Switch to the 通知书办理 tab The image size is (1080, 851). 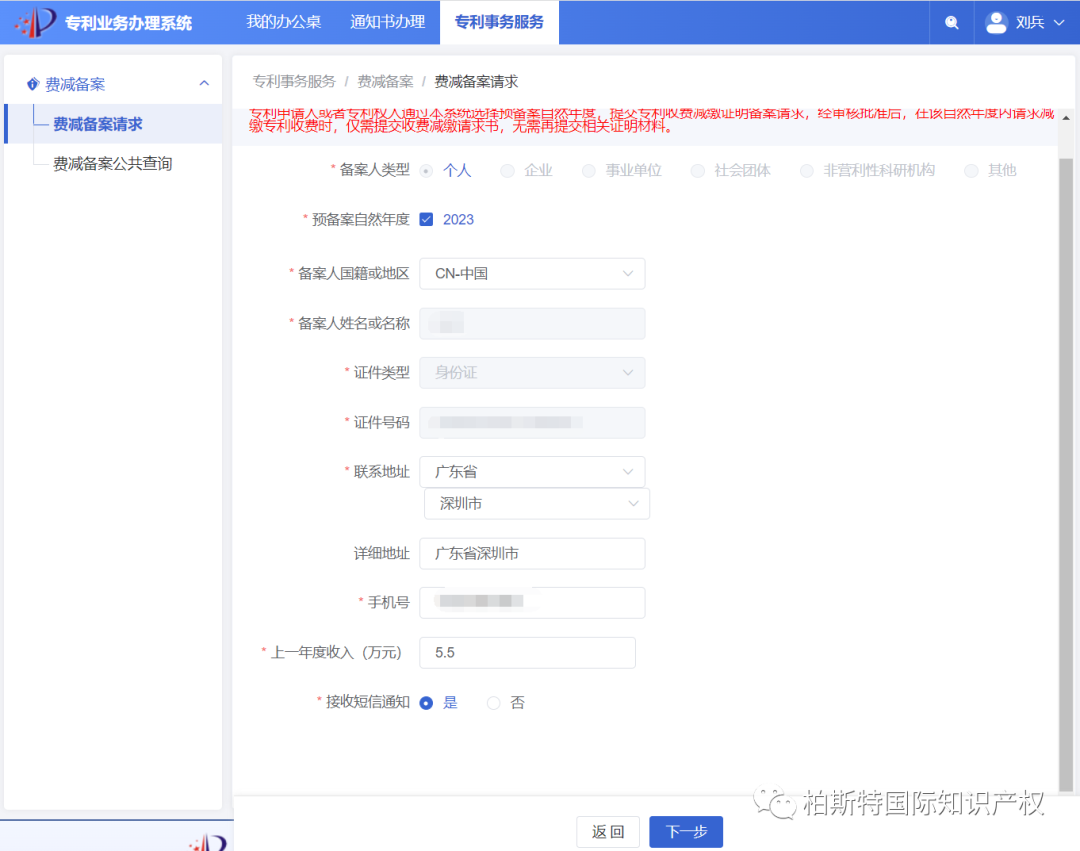(388, 22)
